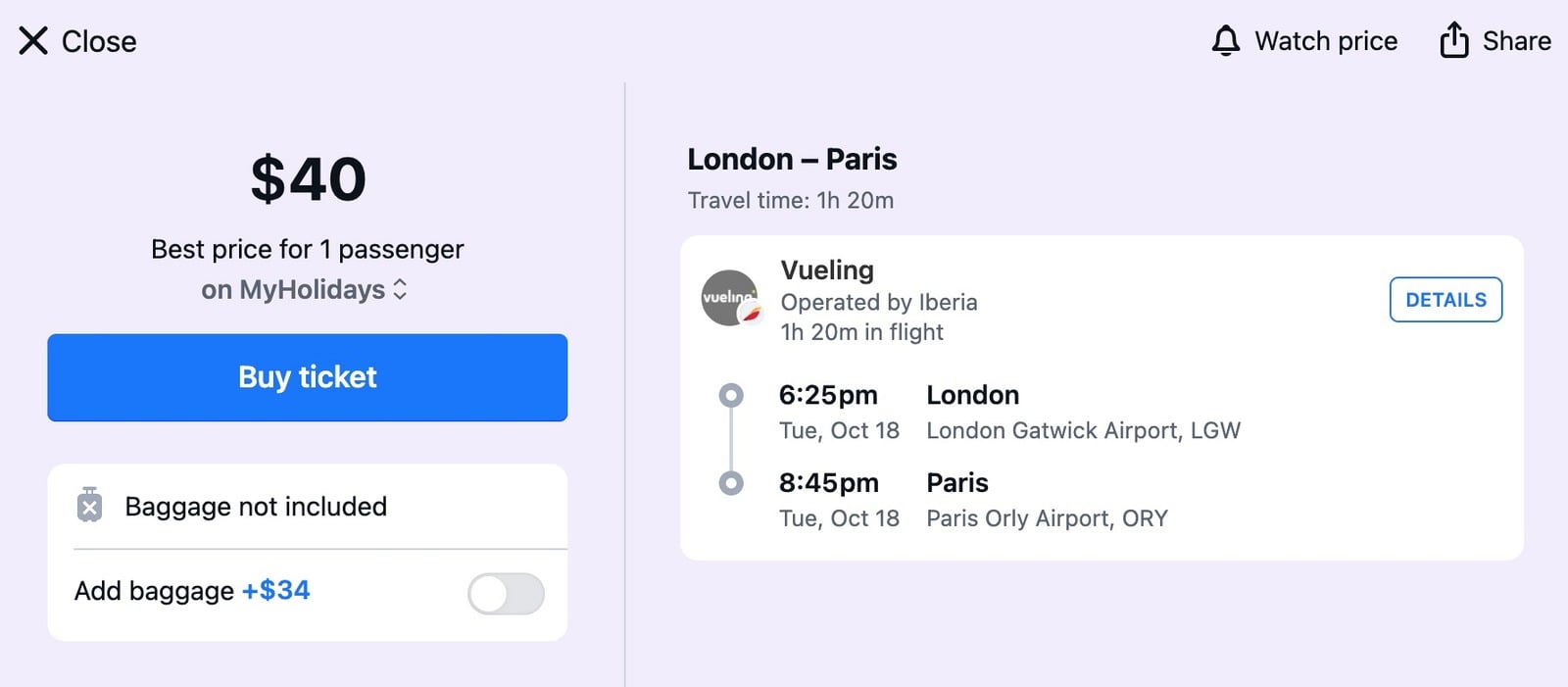Viewport: 1568px width, 687px height.
Task: Click Share text label
Action: (x=1516, y=41)
